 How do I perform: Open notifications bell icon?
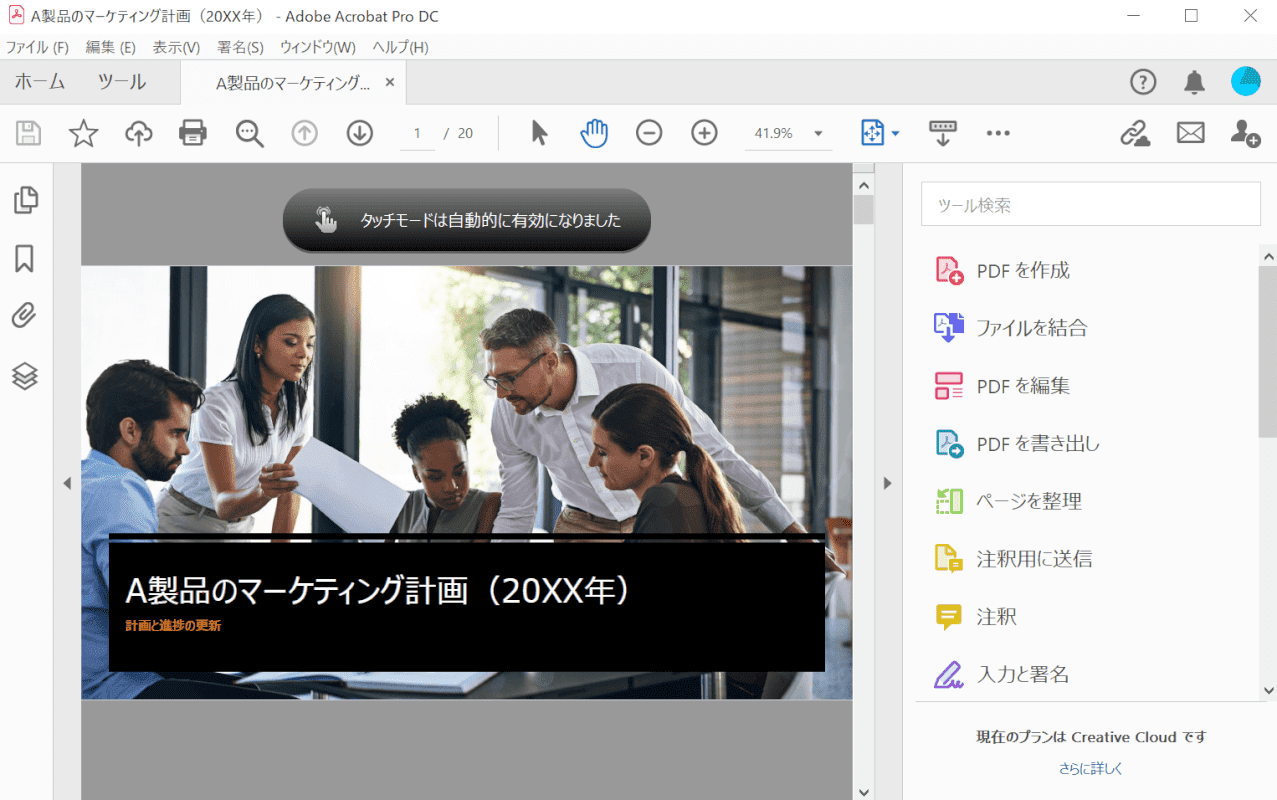(1194, 82)
